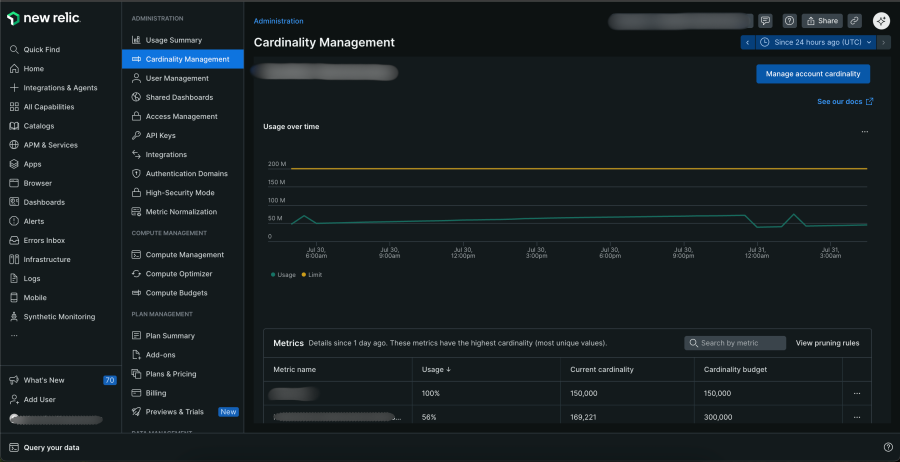The width and height of the screenshot is (900, 462).
Task: Open Compute Budgets
Action: coord(170,293)
